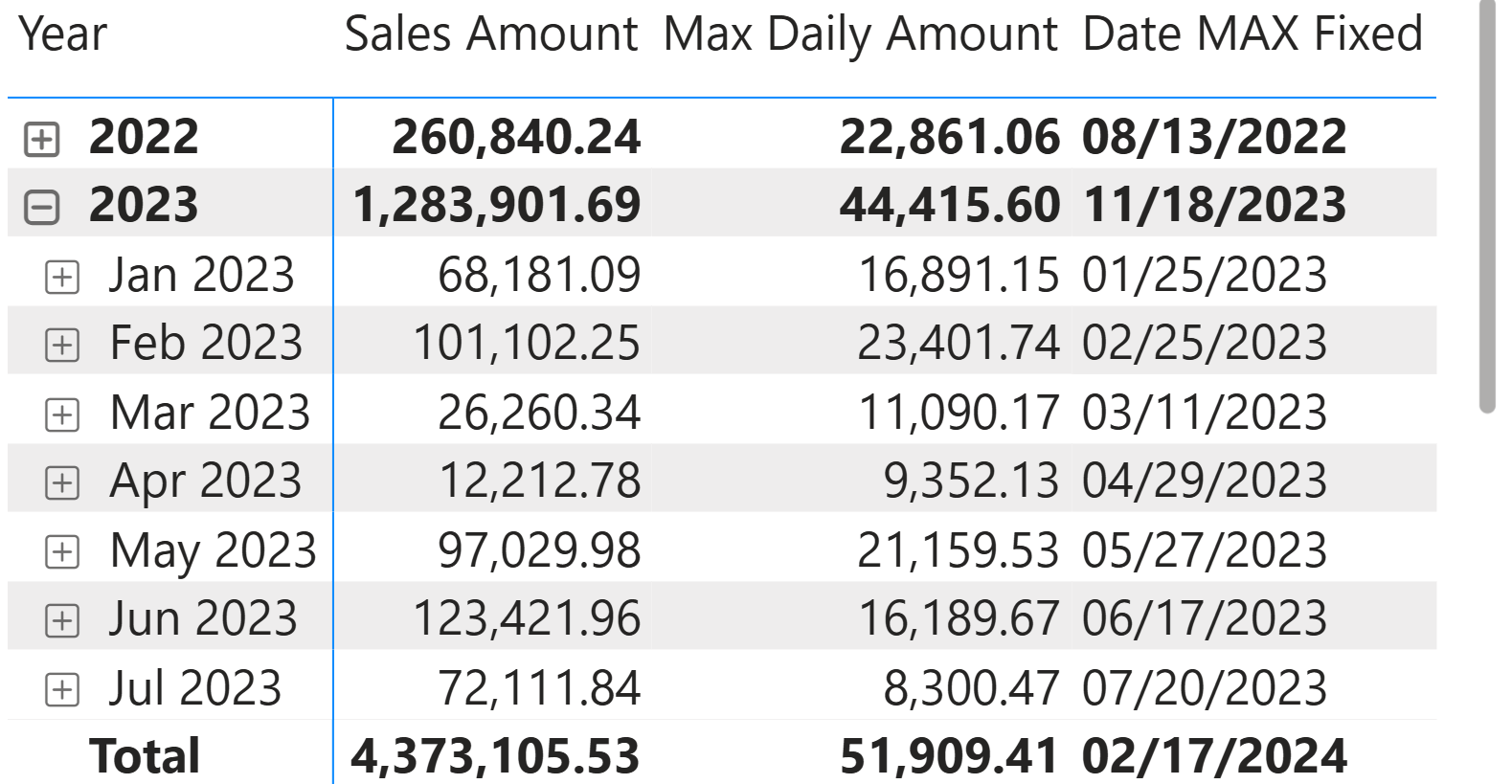This screenshot has width=1512, height=784.
Task: Expand the Apr 2023 month row
Action: tap(62, 482)
